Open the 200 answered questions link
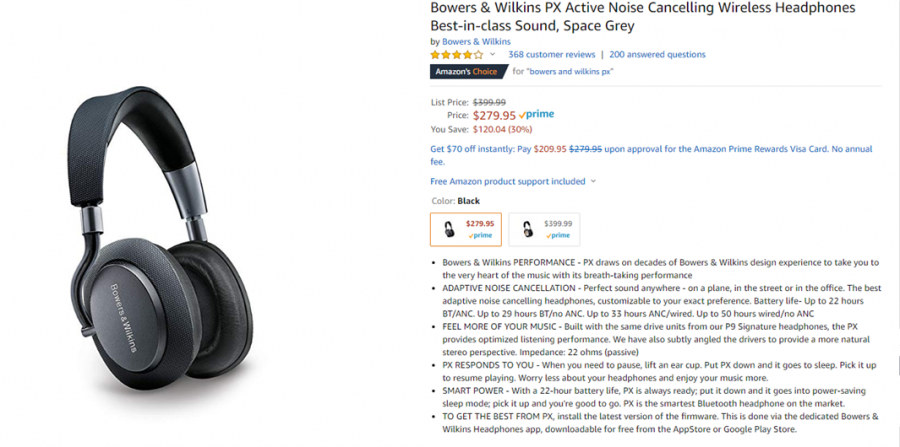 (x=657, y=55)
